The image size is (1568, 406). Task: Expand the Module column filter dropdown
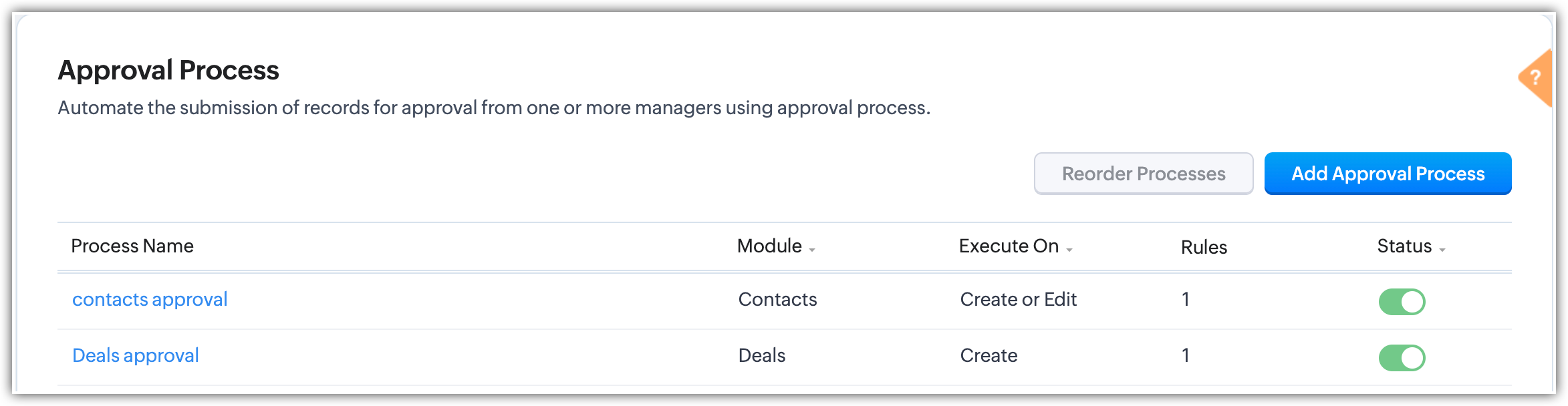click(x=812, y=249)
